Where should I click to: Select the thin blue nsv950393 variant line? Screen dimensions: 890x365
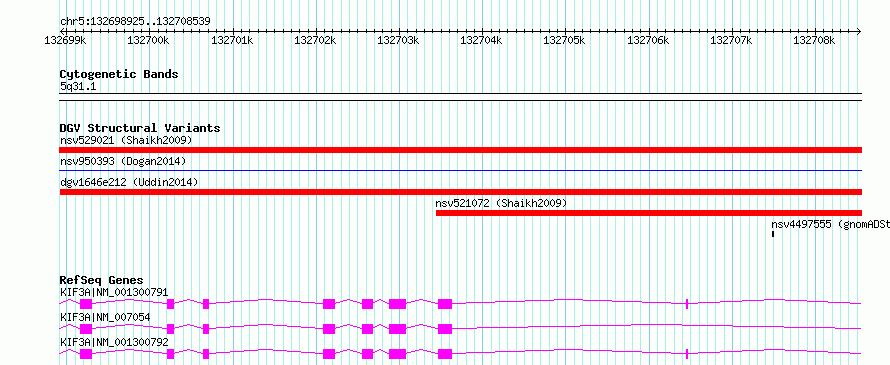point(460,170)
